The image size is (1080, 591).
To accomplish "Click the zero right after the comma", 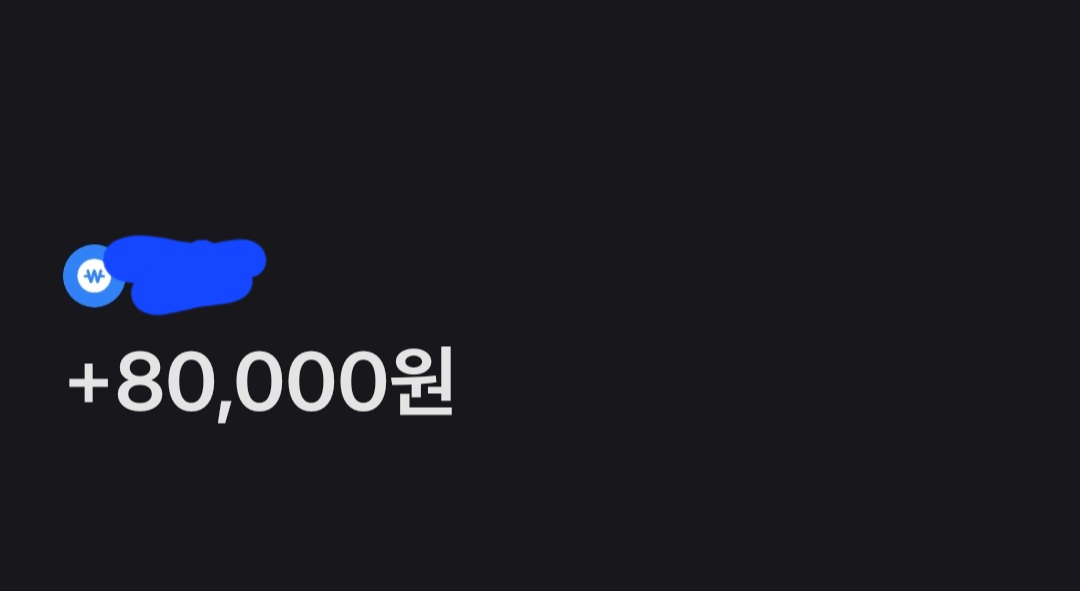I will point(258,382).
